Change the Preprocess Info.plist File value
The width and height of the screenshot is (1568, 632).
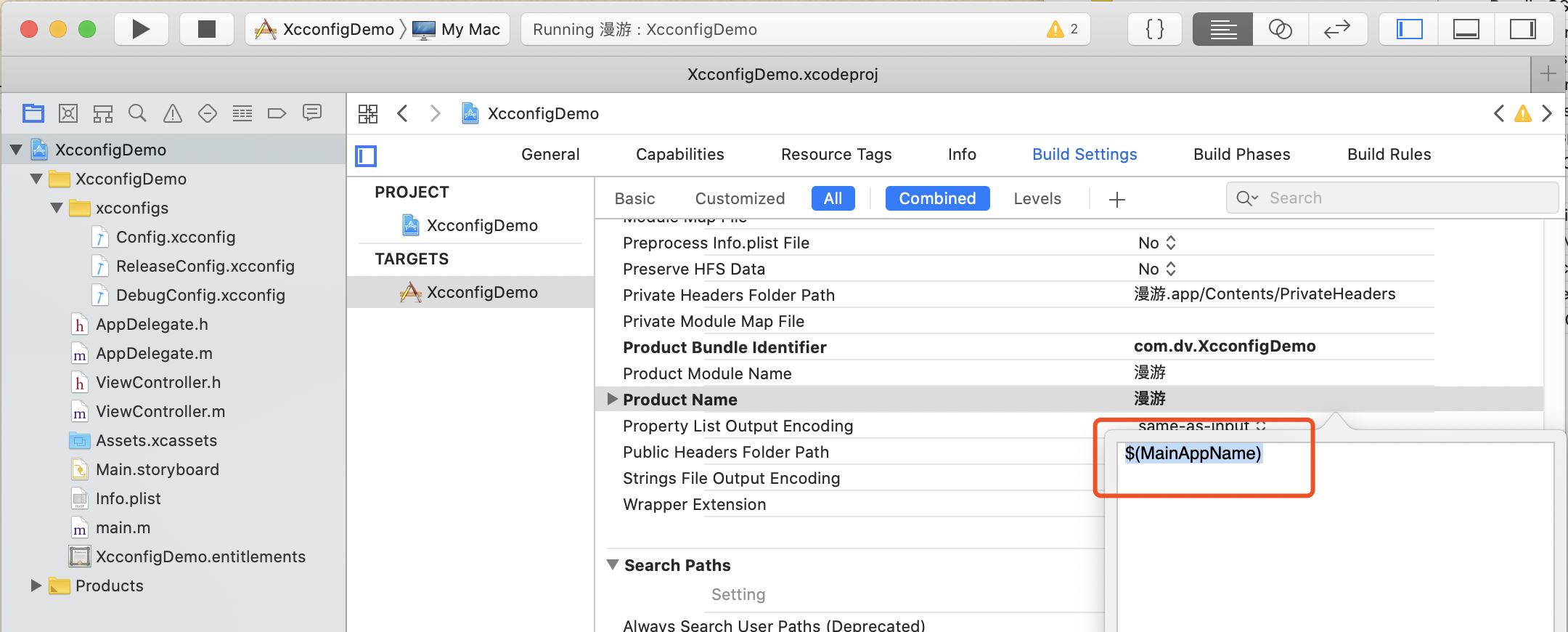point(1157,243)
